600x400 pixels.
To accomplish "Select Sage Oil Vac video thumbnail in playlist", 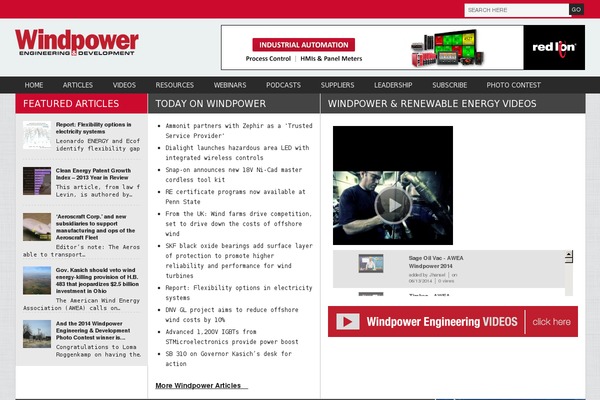I will 371,263.
